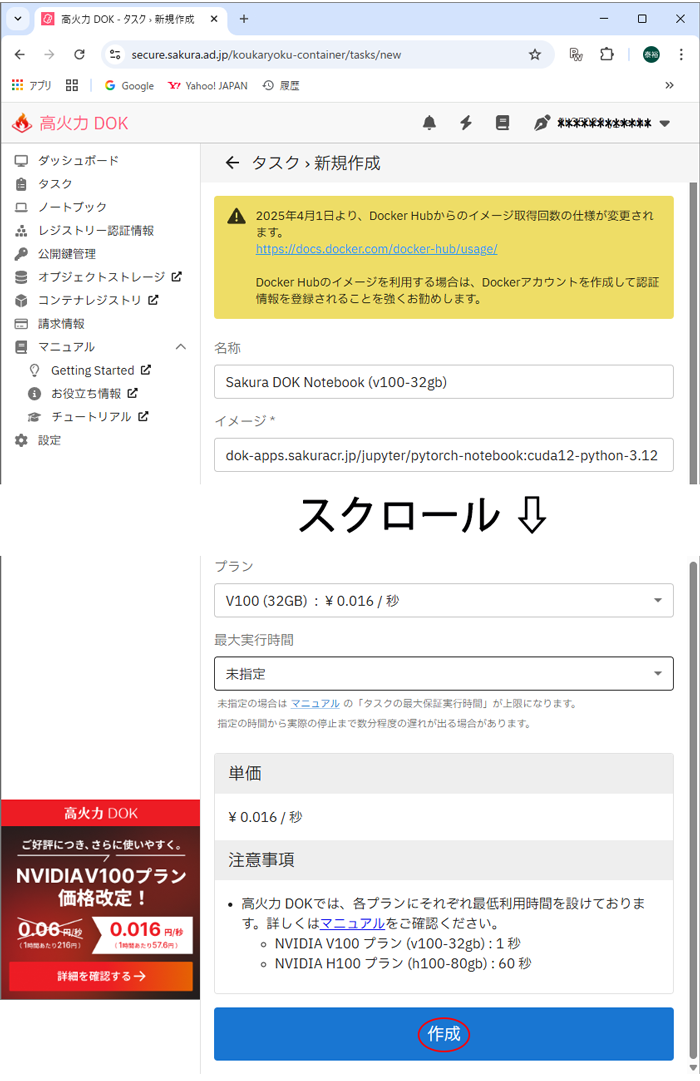Click the rocket account icon
700x1081 pixels.
[541, 123]
